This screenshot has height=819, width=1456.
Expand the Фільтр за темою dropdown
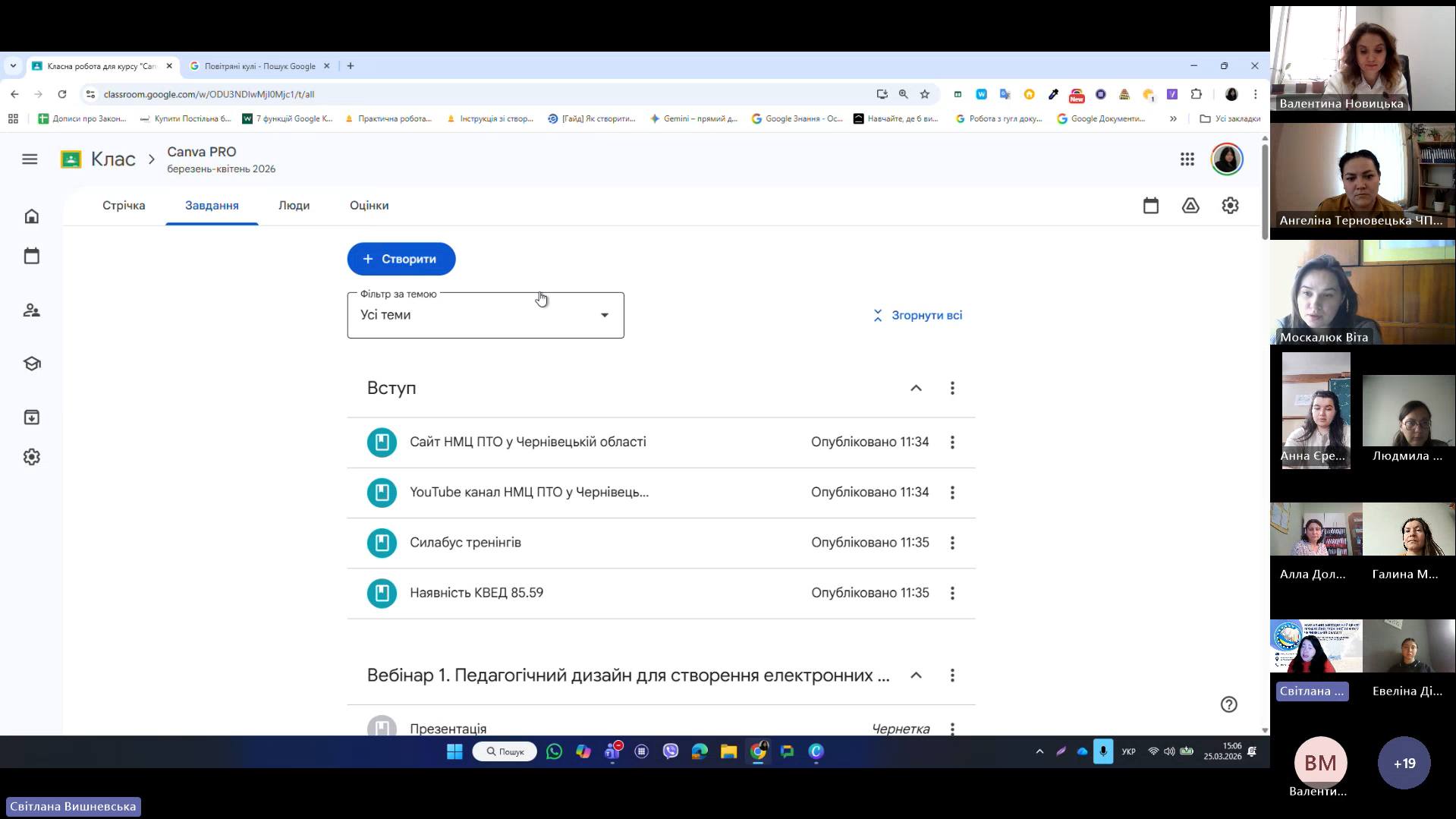[486, 315]
